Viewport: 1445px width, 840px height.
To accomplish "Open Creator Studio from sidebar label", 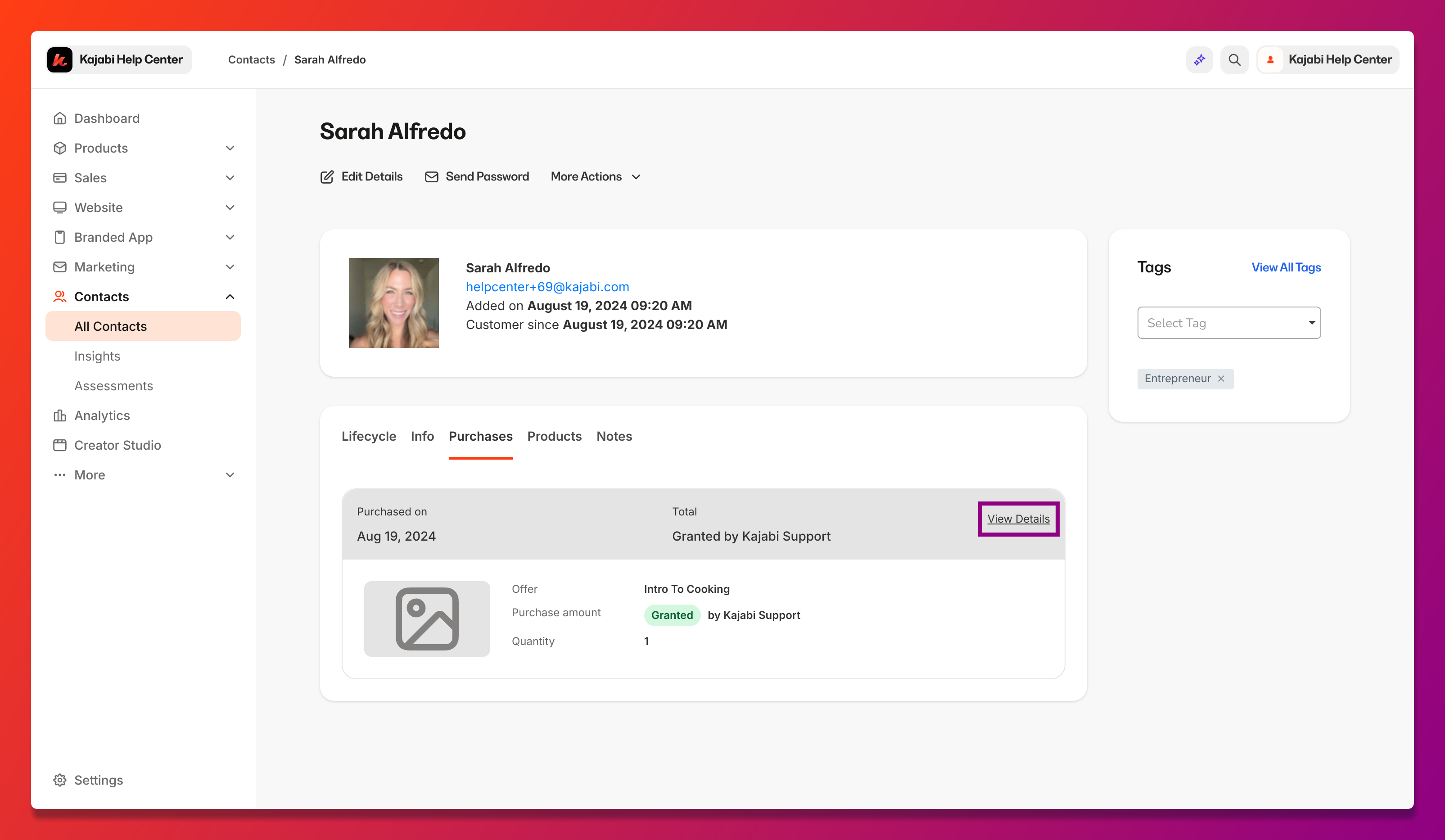I will click(117, 445).
